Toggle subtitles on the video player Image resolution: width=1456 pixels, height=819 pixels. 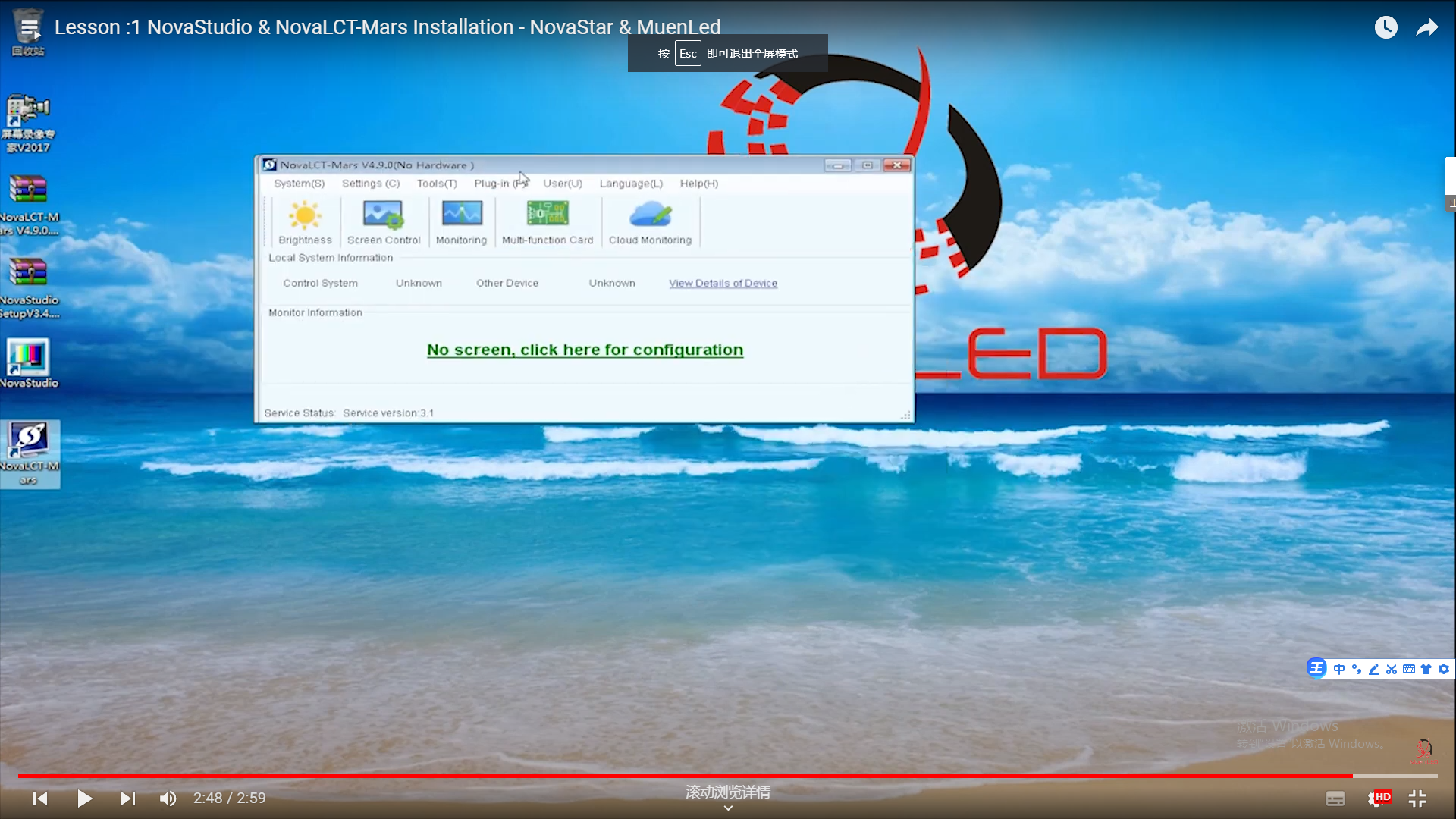[1335, 799]
